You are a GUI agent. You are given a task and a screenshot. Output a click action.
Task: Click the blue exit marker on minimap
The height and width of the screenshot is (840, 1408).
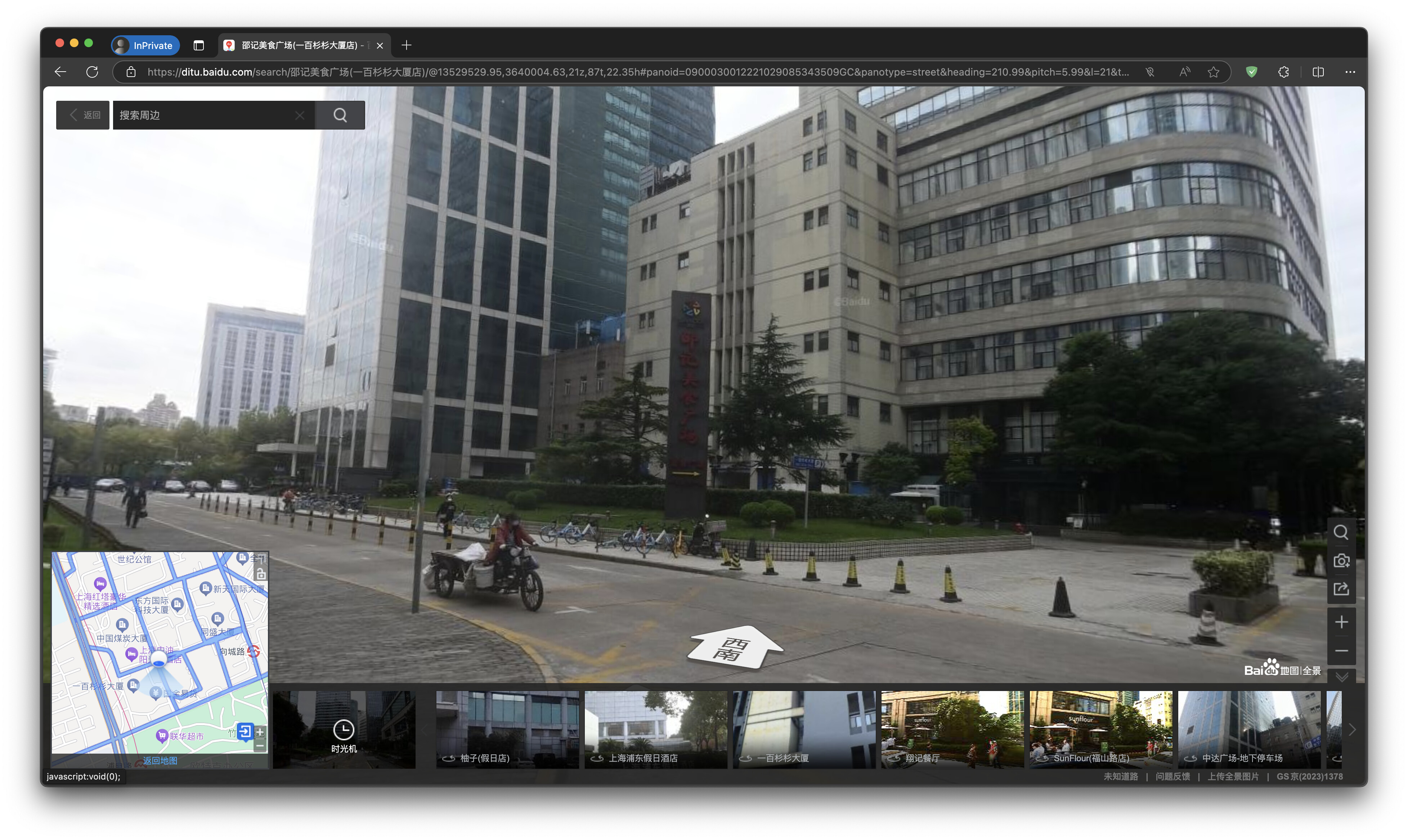[x=245, y=731]
